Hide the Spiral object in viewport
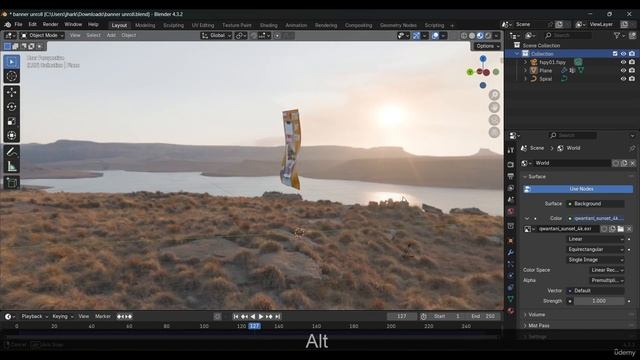The width and height of the screenshot is (640, 360). coord(623,79)
